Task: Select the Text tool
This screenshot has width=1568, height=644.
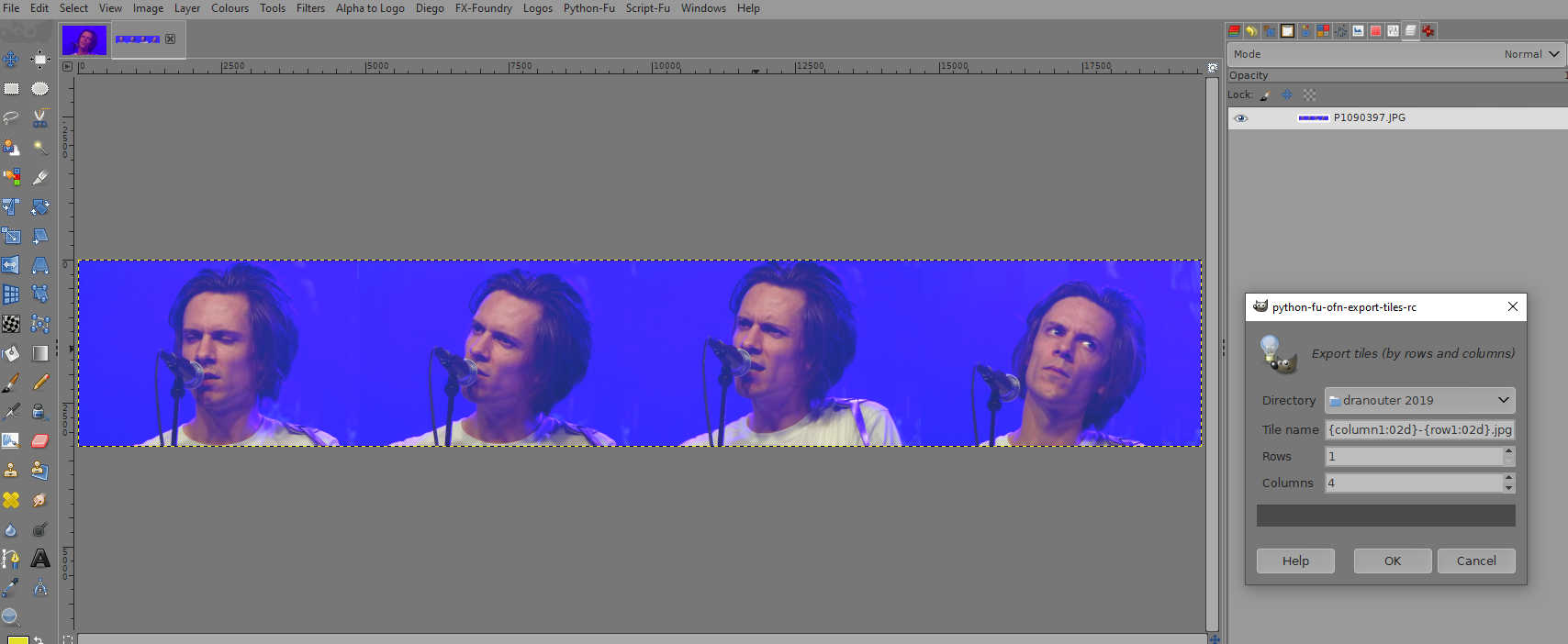Action: point(40,559)
